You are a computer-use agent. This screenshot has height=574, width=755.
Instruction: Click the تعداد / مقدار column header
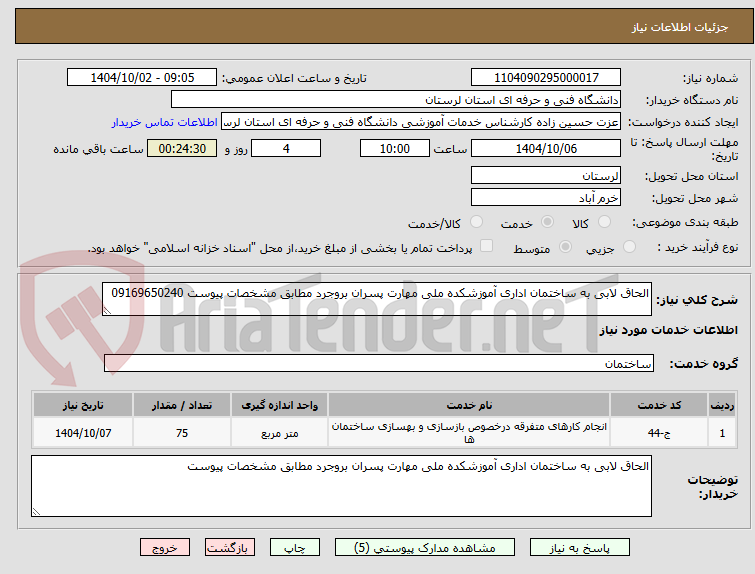[x=182, y=405]
